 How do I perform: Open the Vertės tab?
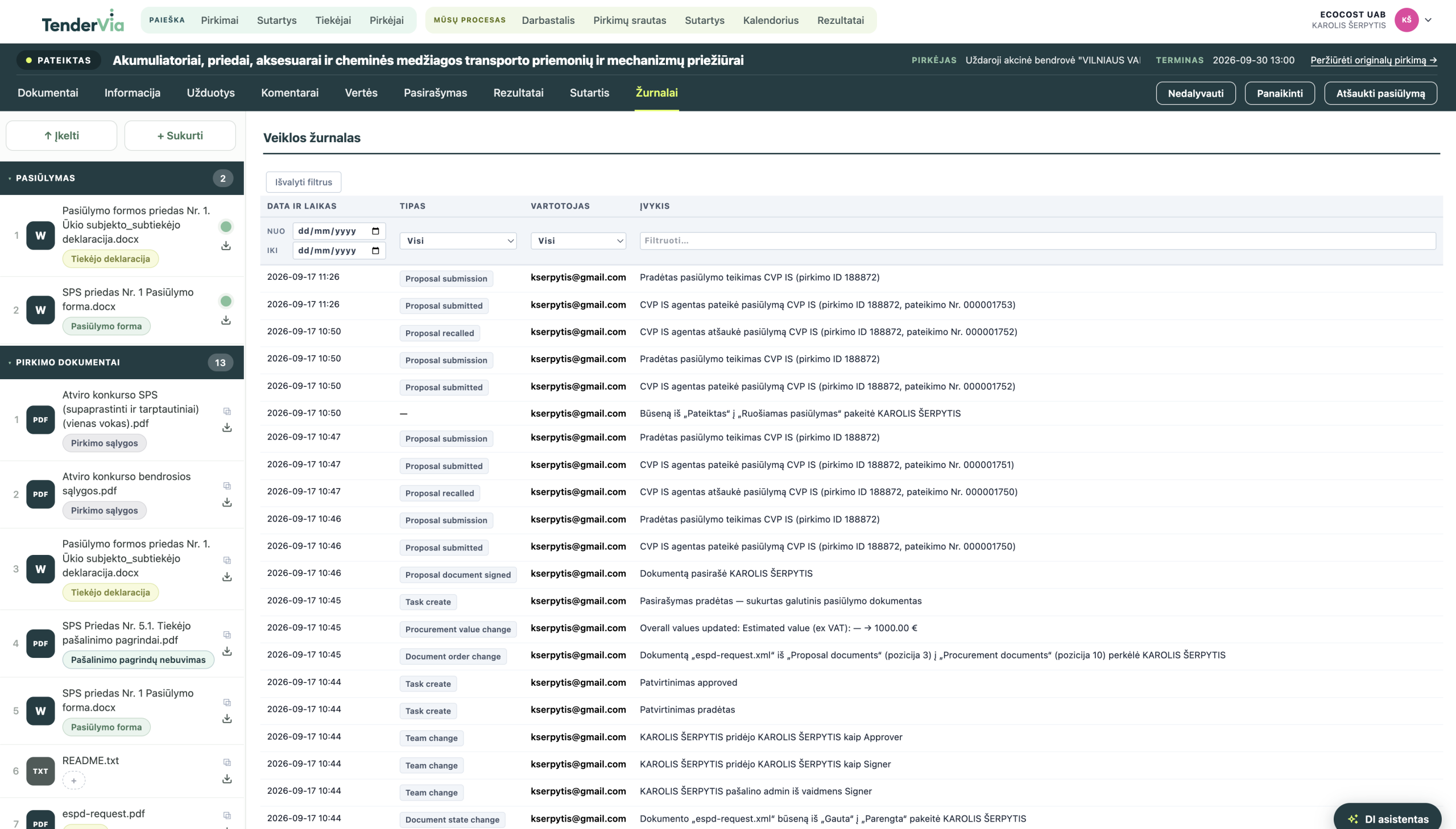tap(361, 93)
